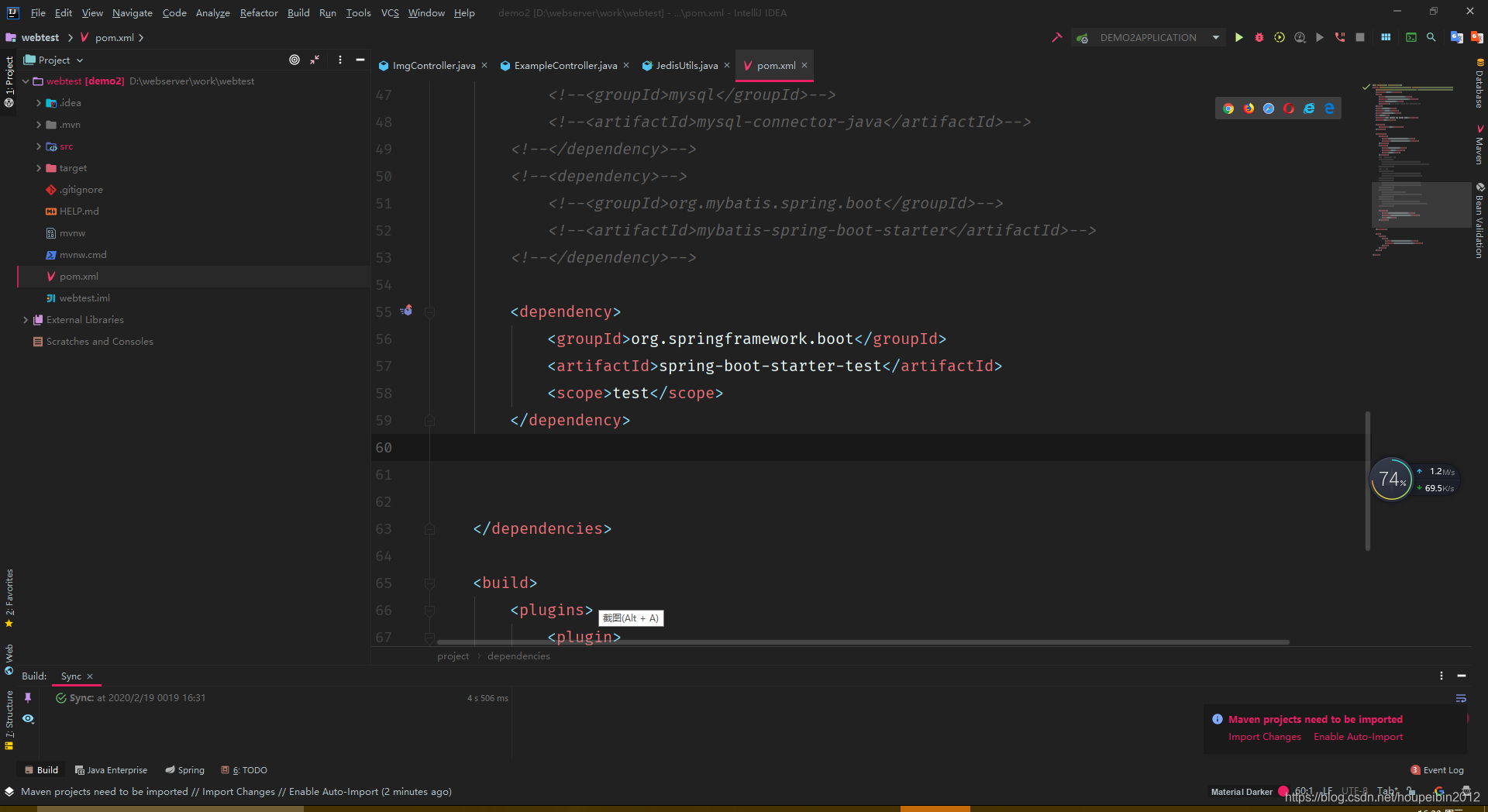Click the blue Google Translate icon
1488x812 pixels.
(1456, 37)
